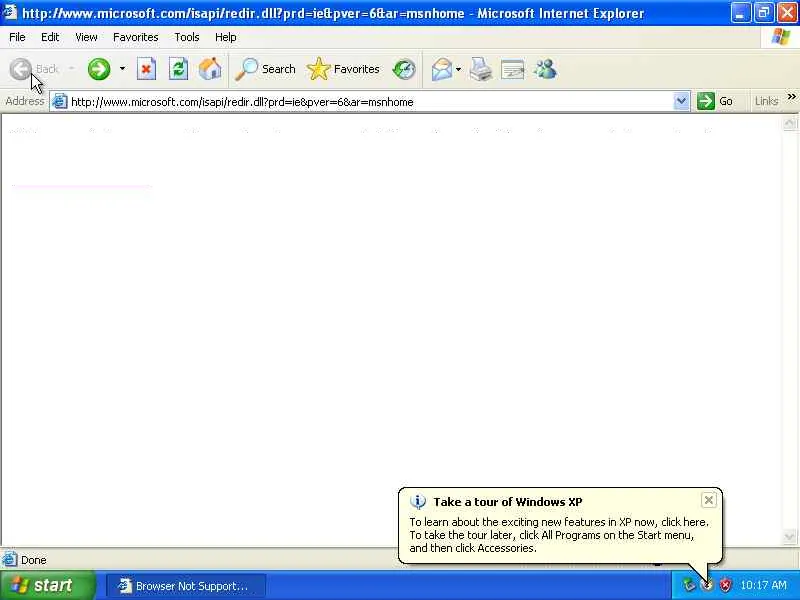The image size is (800, 600).
Task: Open the Tools menu
Action: coord(187,37)
